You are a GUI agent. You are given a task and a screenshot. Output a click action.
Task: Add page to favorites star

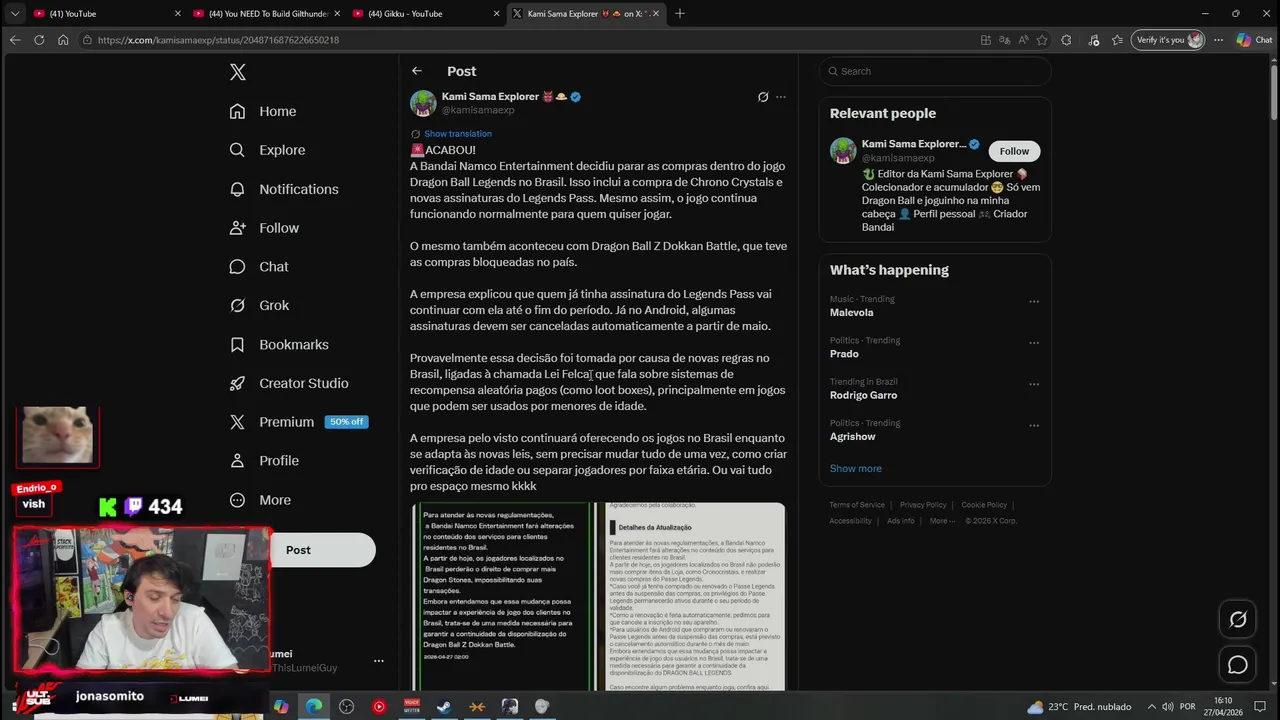point(1042,40)
